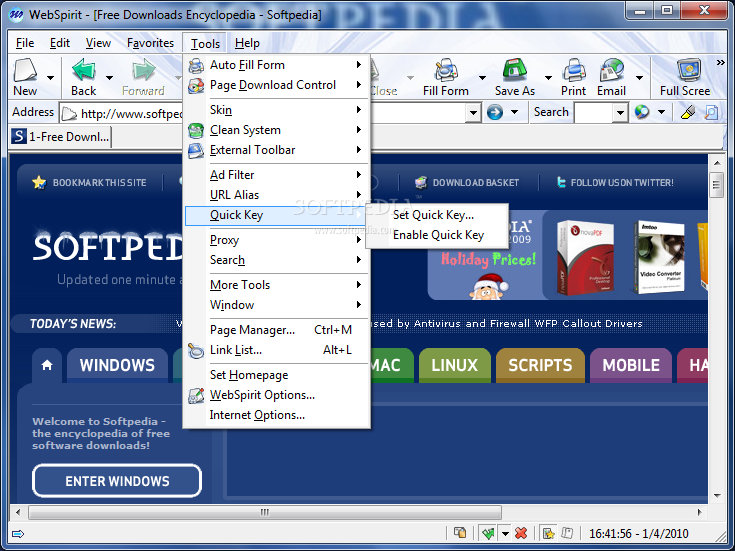The width and height of the screenshot is (735, 551).
Task: Click the novaPDF product box thumbnail
Action: click(585, 257)
